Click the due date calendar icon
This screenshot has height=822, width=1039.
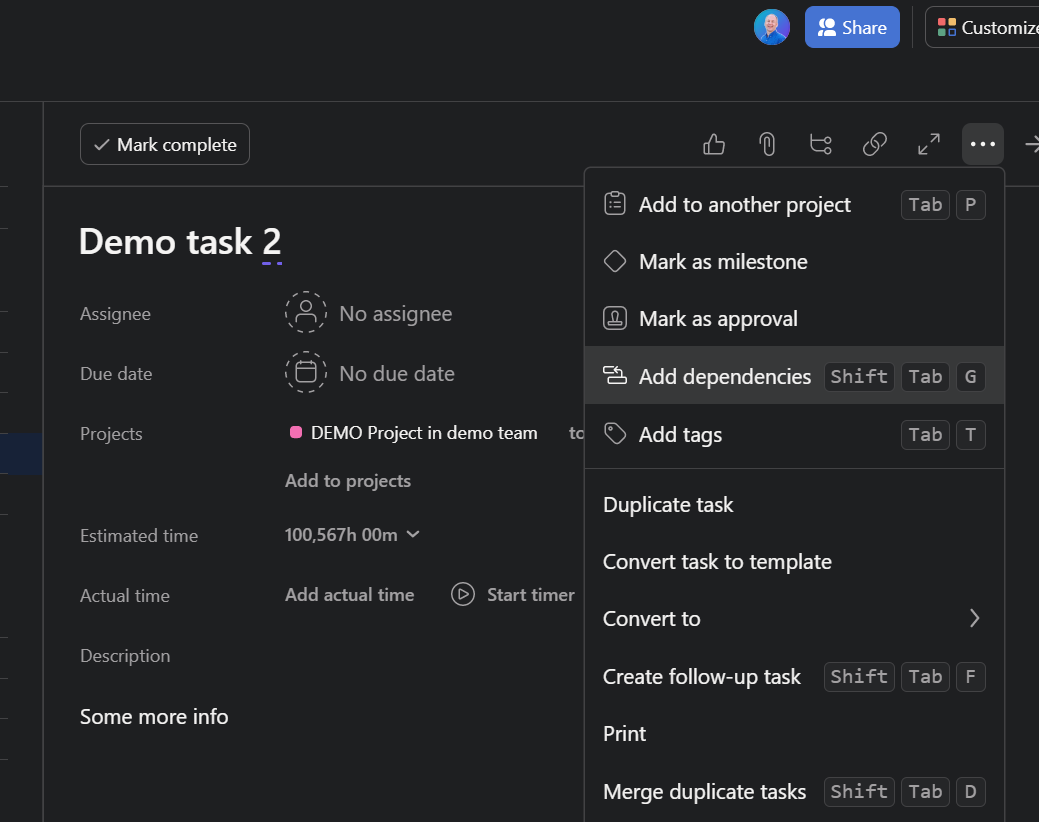306,373
